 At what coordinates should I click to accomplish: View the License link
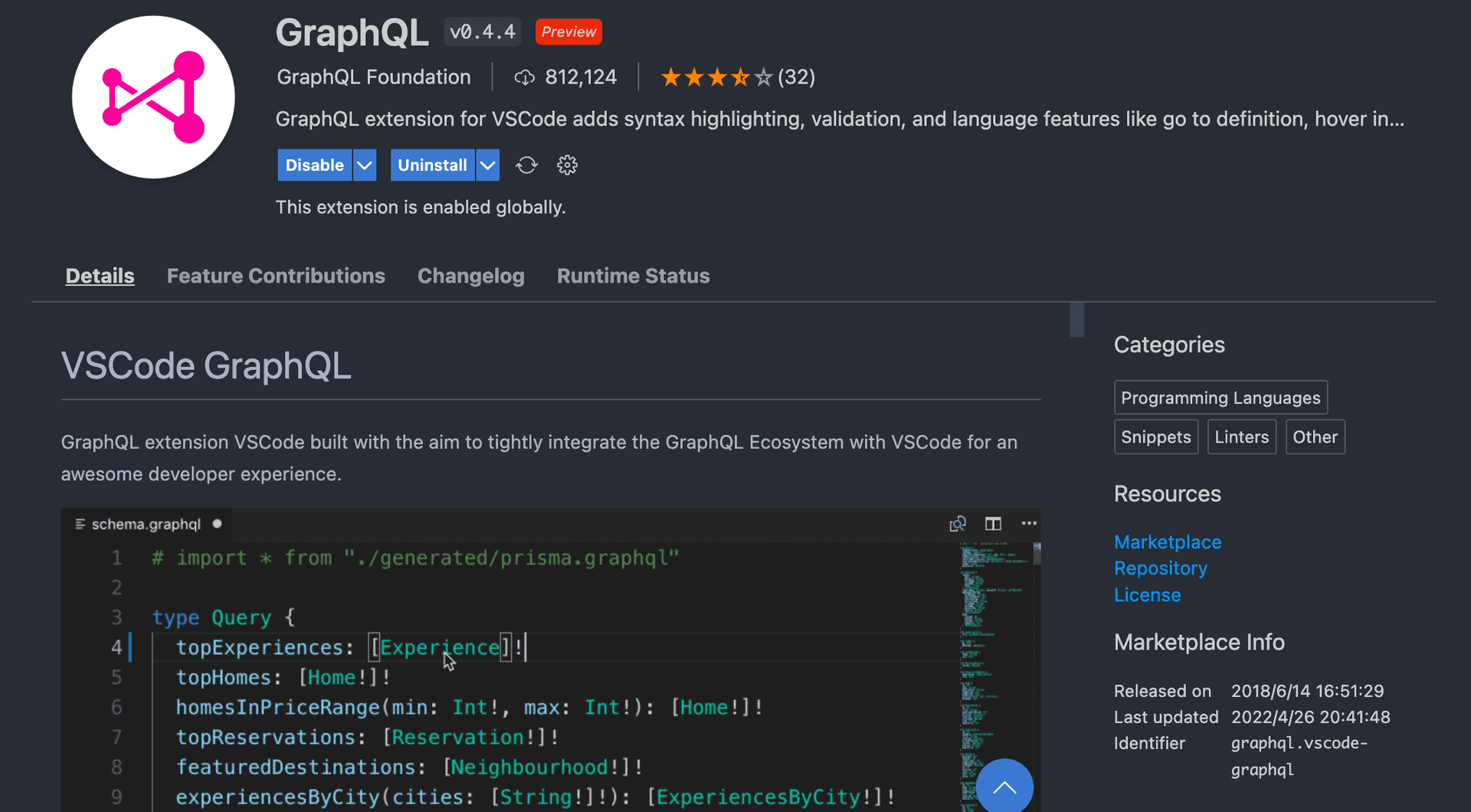click(x=1147, y=594)
